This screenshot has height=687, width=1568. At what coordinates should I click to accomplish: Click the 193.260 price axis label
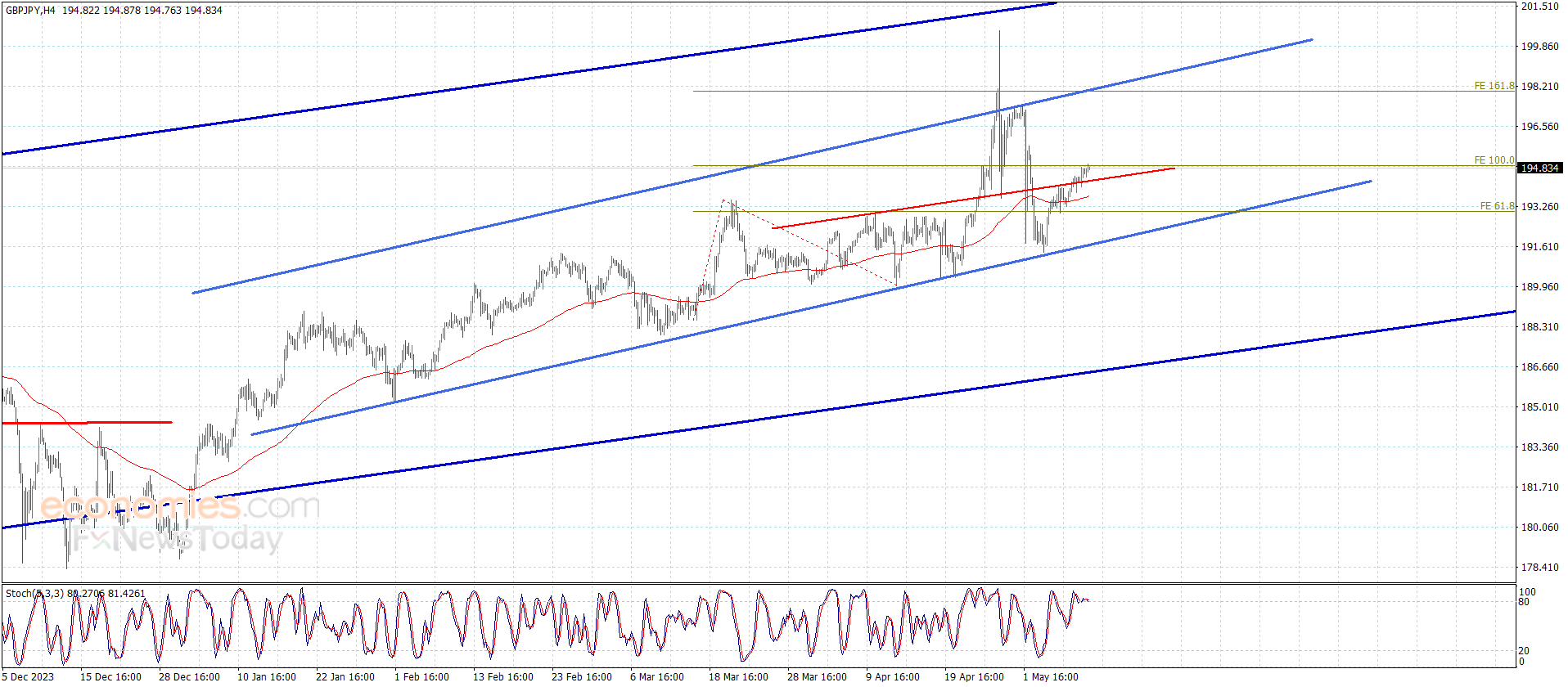click(x=1539, y=207)
